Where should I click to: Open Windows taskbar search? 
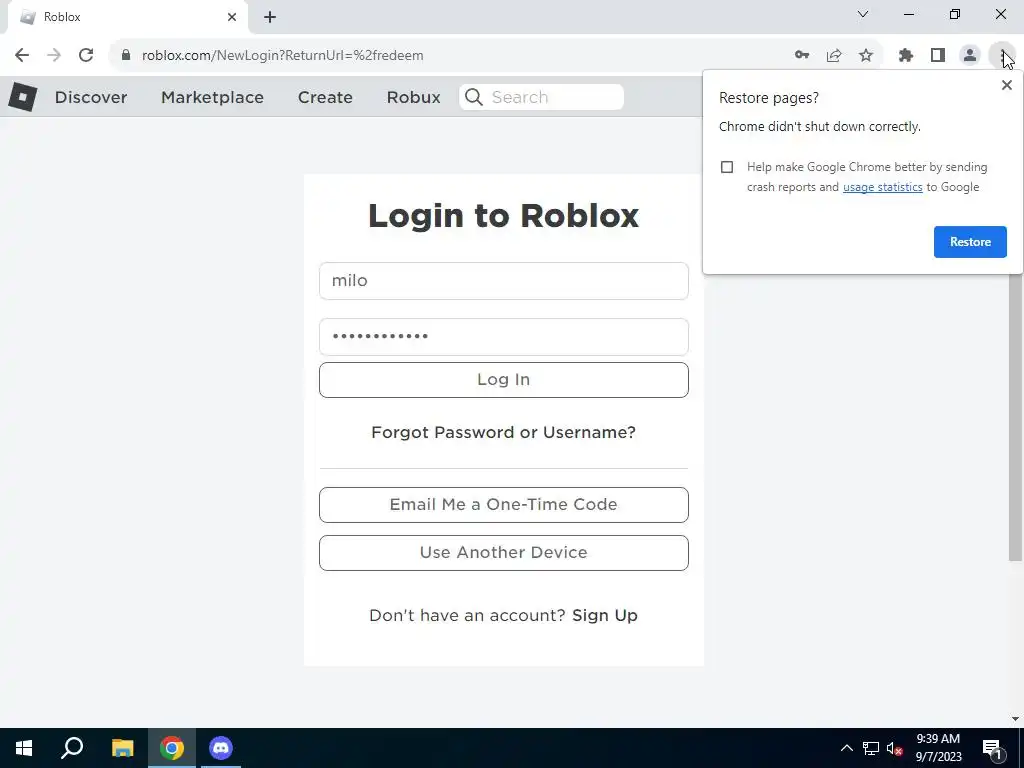72,748
